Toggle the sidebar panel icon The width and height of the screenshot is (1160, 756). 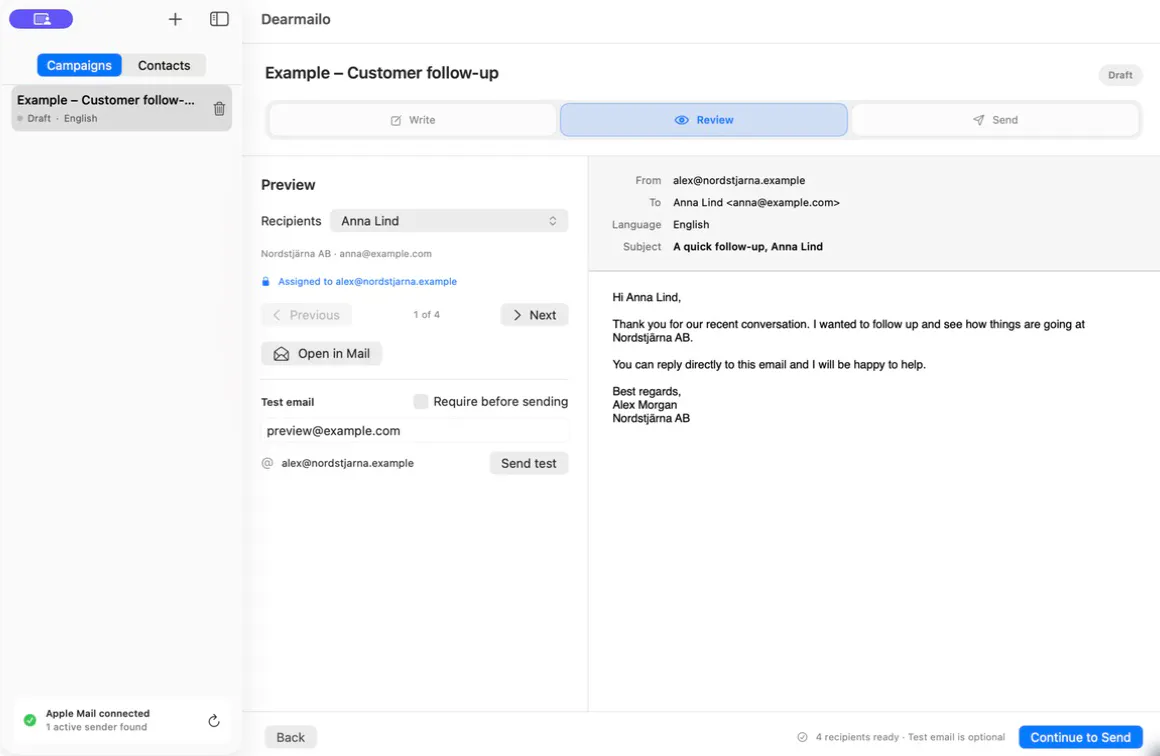219,19
